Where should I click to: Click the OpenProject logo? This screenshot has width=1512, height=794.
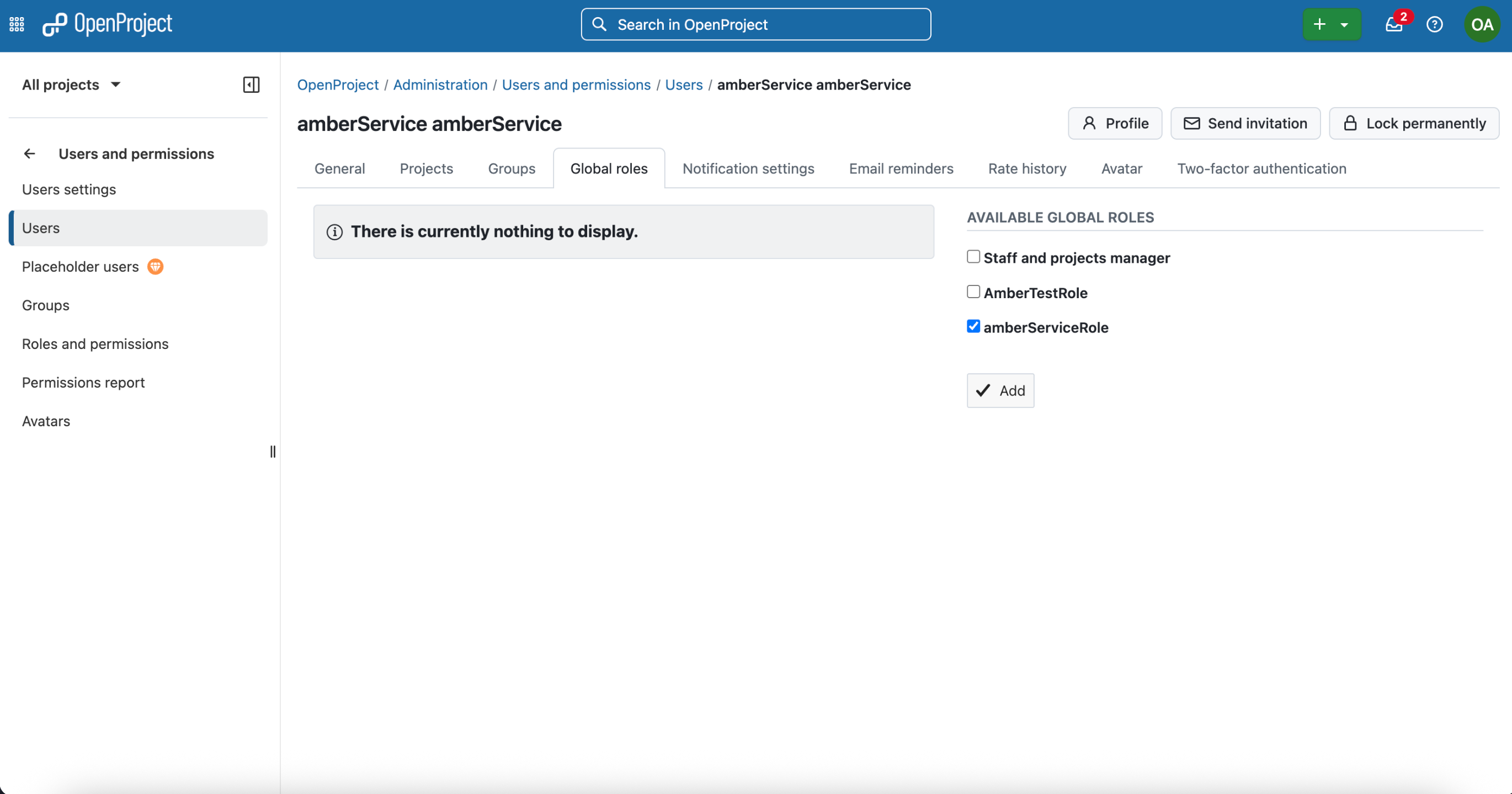[108, 24]
